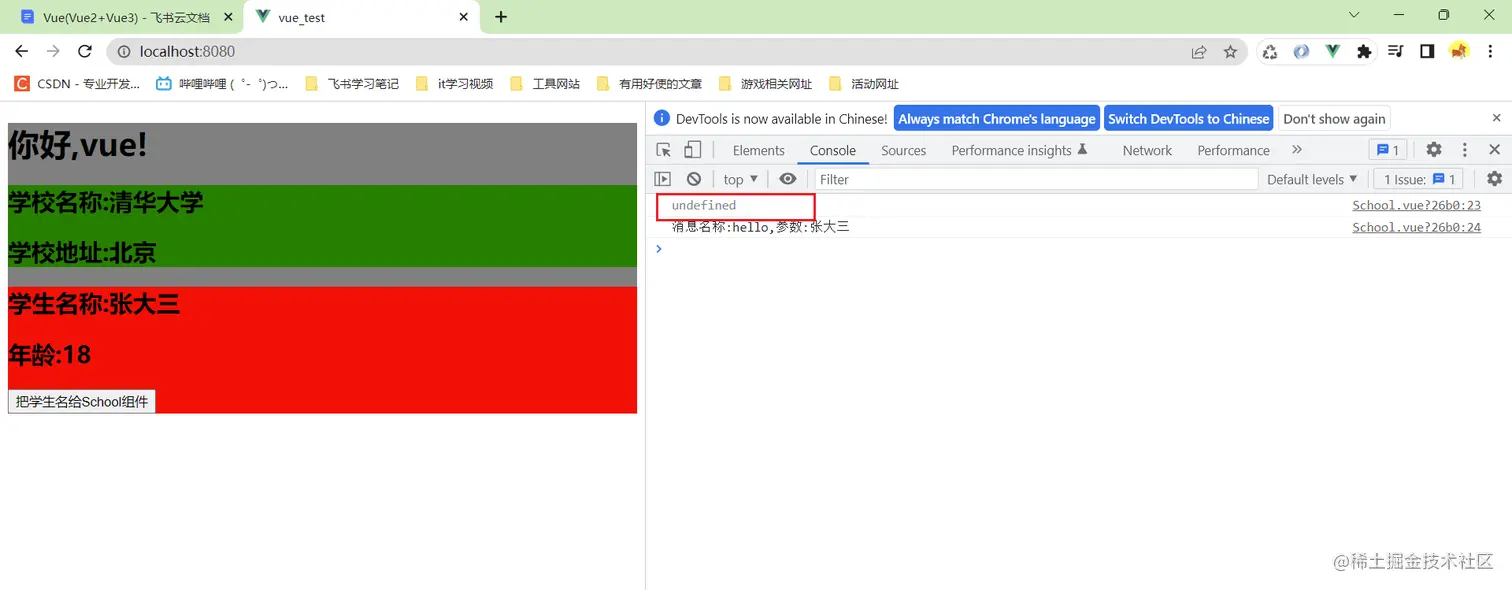Toggle the browser side panel icon

click(1427, 52)
